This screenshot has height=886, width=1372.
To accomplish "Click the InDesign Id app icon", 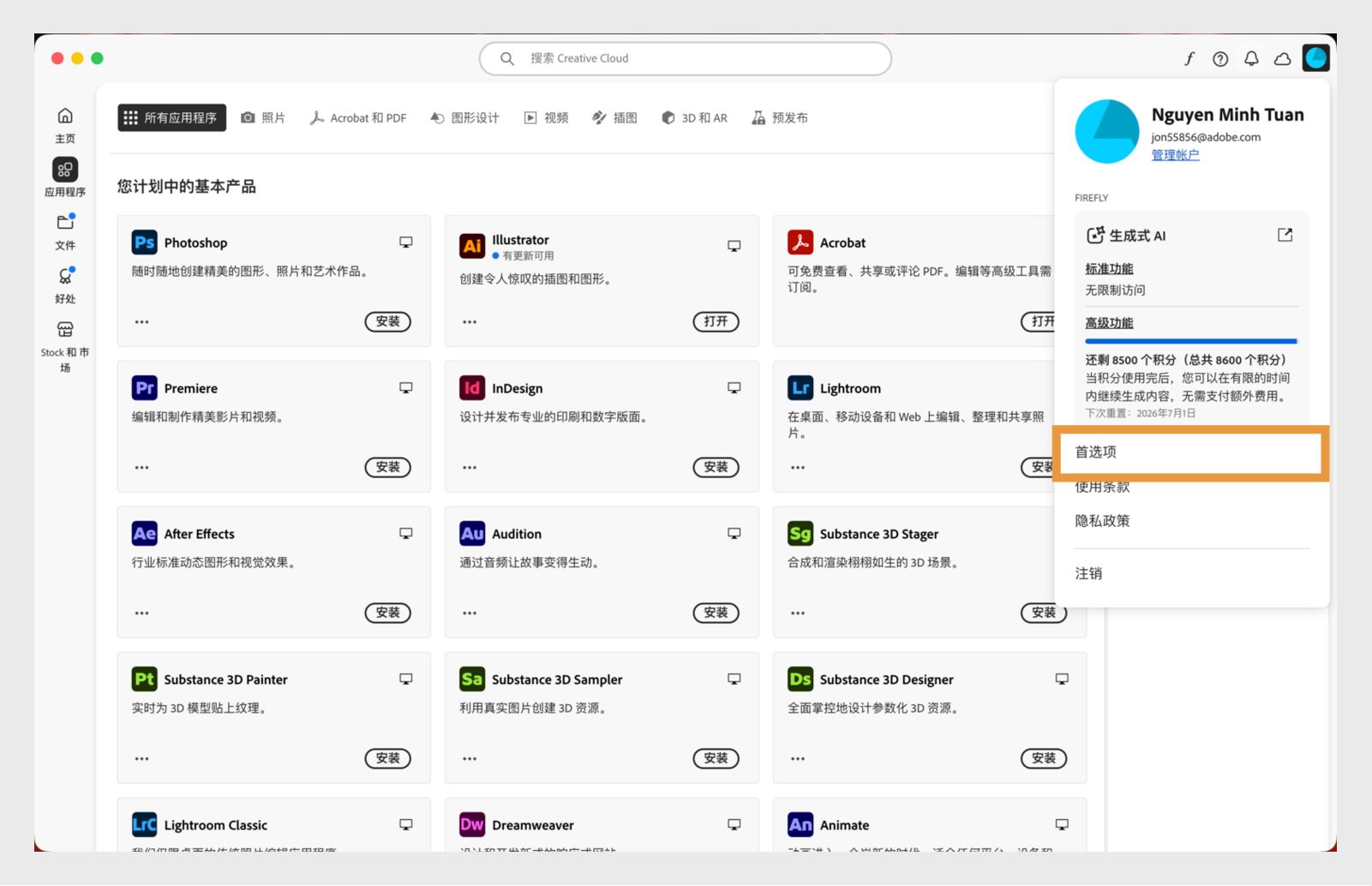I will 472,388.
